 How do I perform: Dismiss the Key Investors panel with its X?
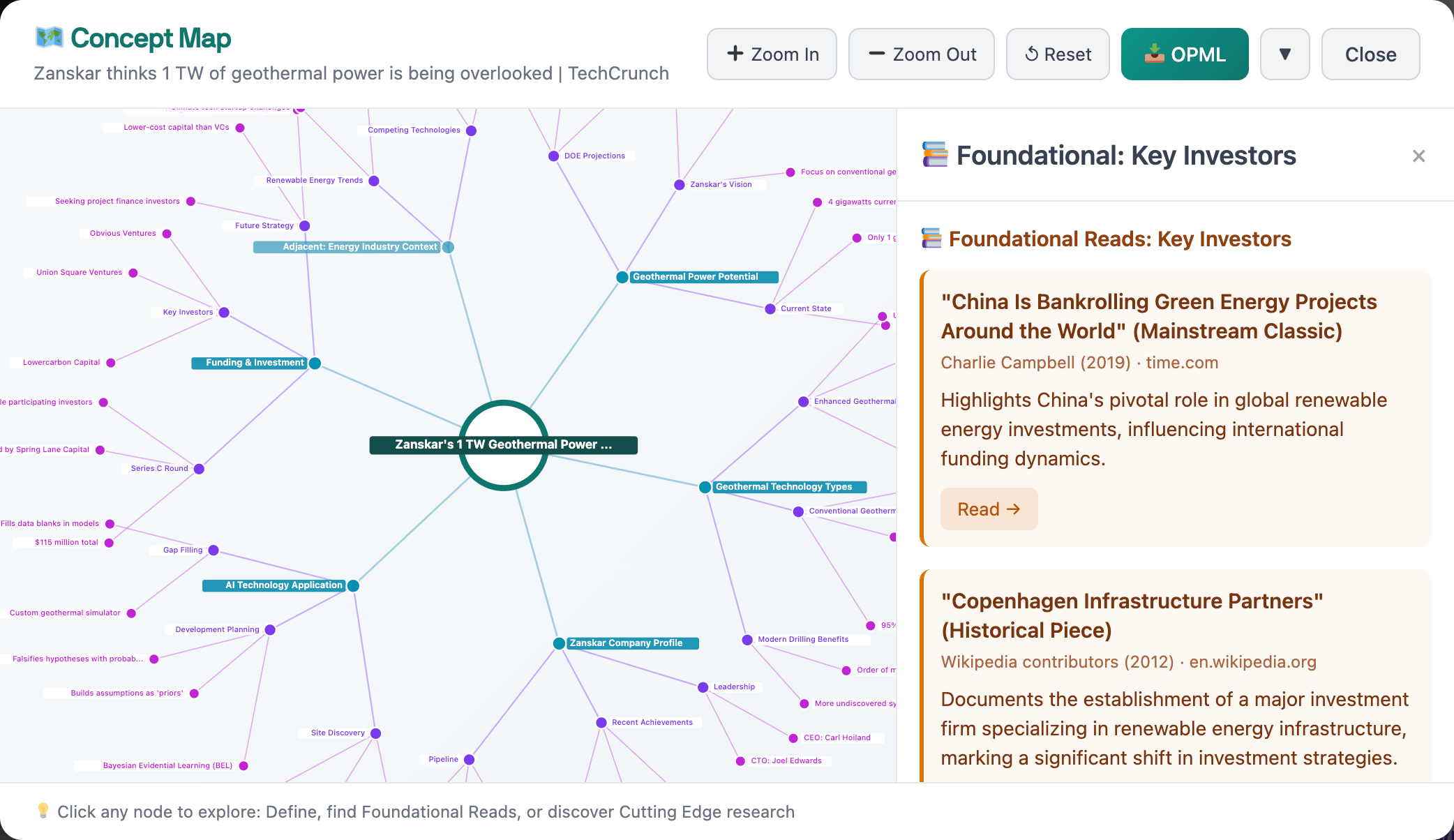coord(1418,156)
